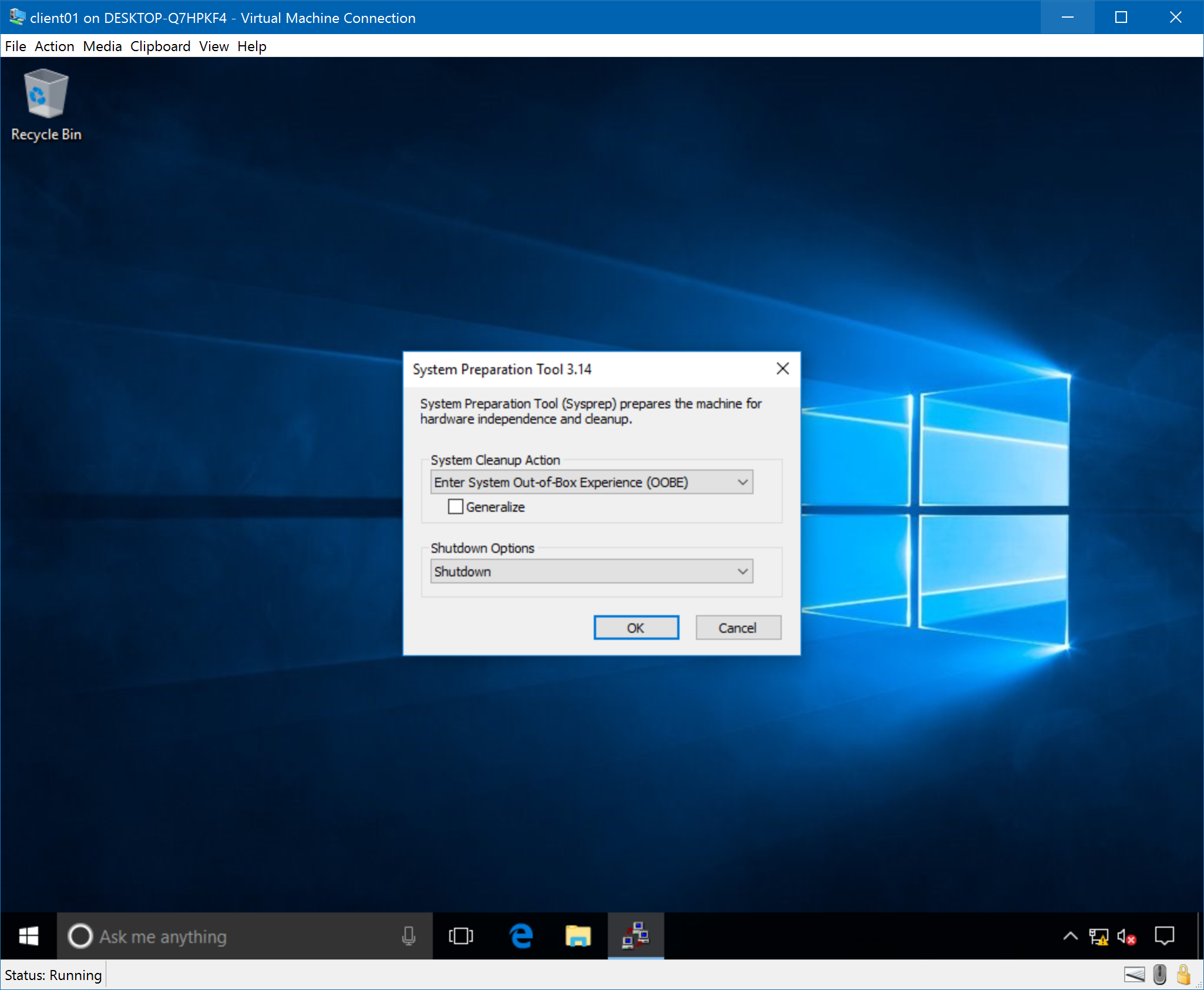Click the 'Status: Running' status bar text
Screen dimensions: 1204x990
[x=53, y=975]
